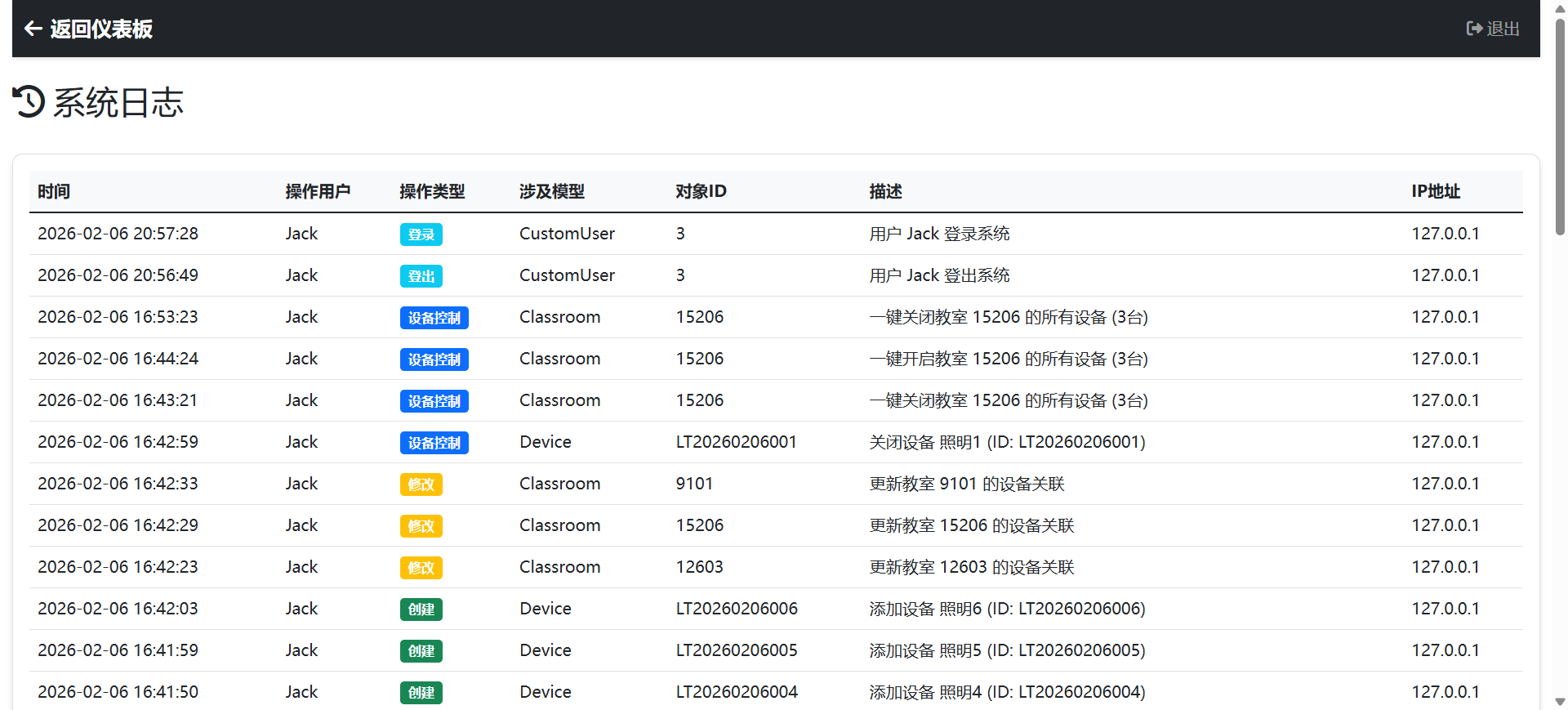Click CustomUser model in 20:56:49 row
This screenshot has height=710, width=1568.
[567, 275]
